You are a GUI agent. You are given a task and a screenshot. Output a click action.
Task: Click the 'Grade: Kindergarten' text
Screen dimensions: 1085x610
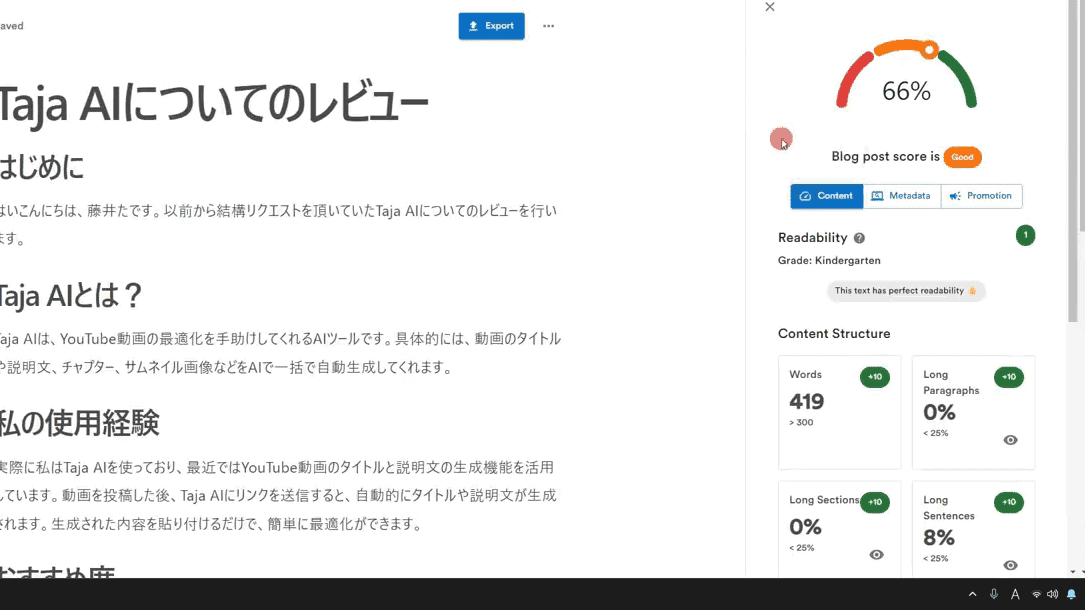coord(829,261)
